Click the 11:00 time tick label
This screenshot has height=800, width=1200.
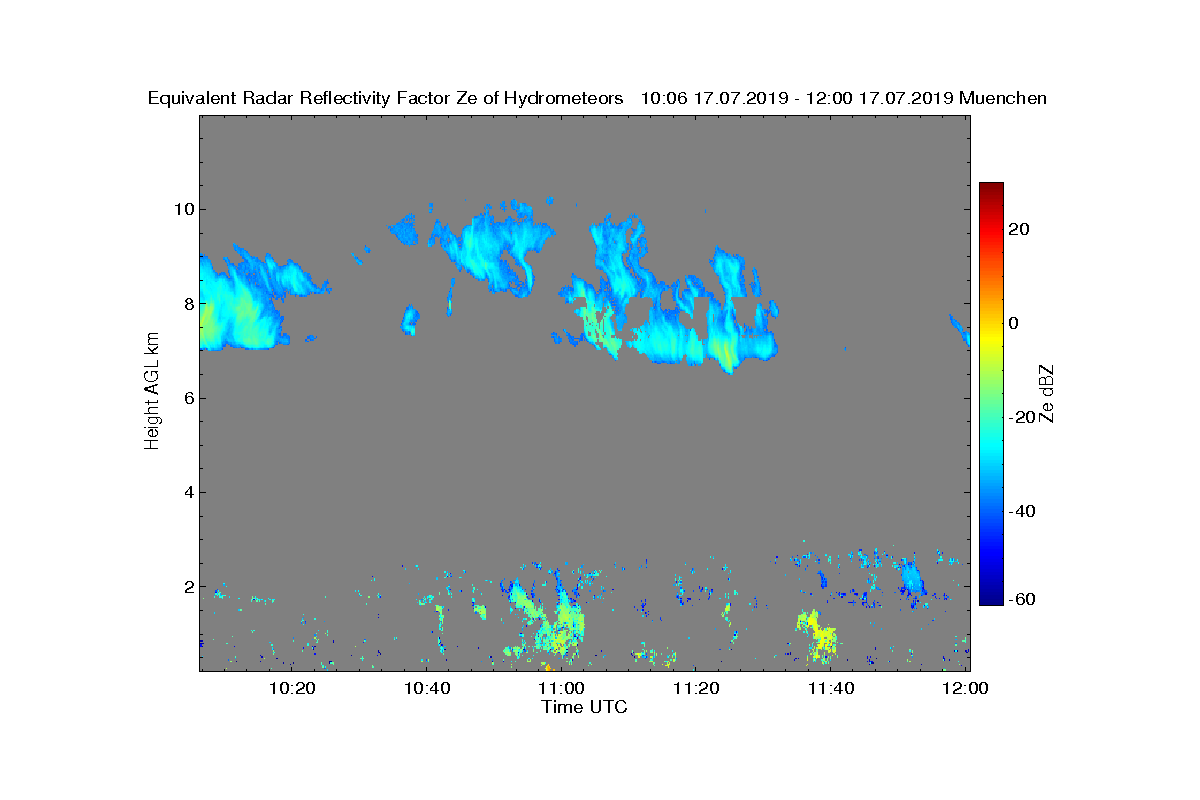[x=562, y=688]
